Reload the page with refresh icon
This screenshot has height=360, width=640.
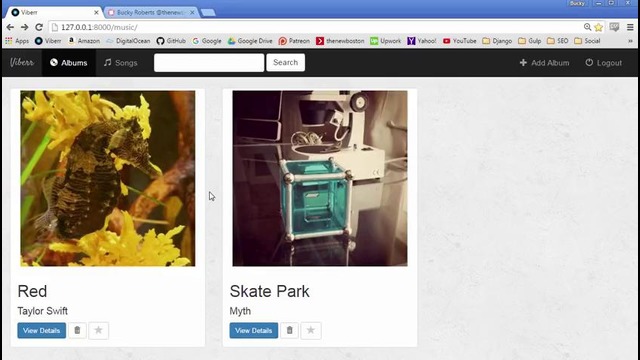coord(39,27)
